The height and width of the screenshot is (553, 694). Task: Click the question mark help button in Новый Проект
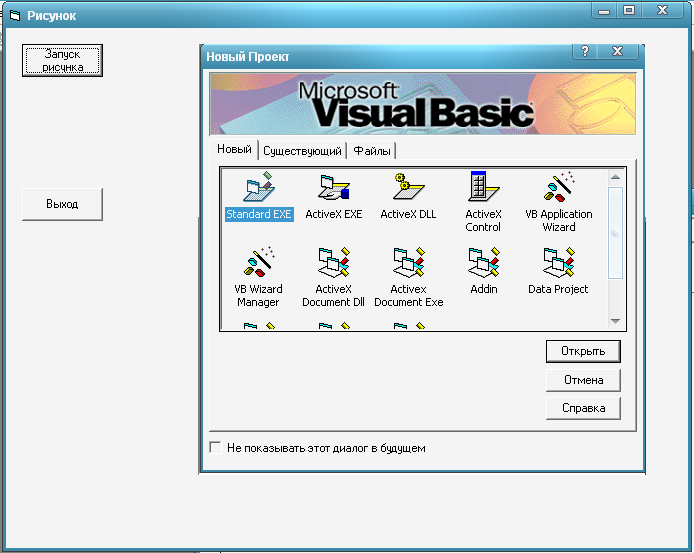585,51
